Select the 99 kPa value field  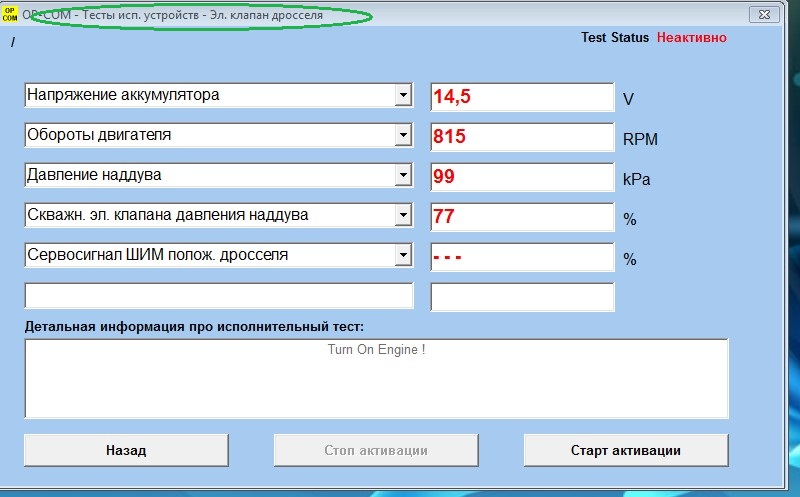[522, 177]
